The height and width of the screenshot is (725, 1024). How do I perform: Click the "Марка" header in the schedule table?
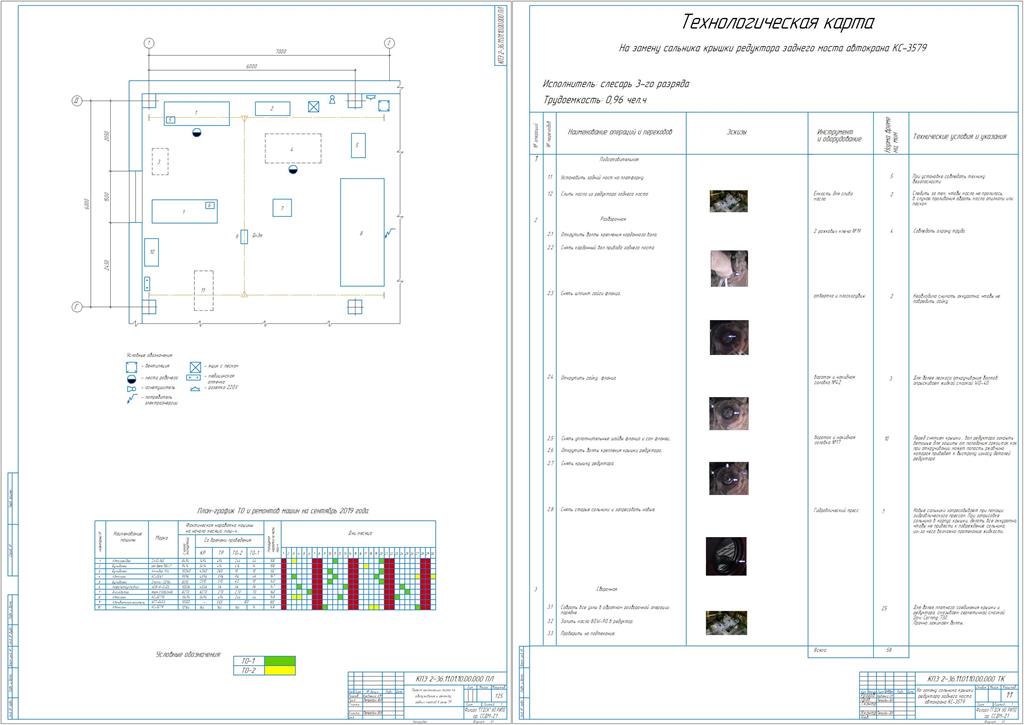162,538
